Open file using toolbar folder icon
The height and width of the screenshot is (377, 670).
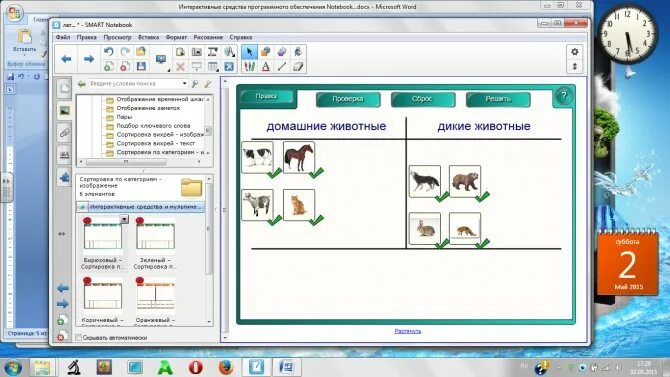(x=141, y=52)
